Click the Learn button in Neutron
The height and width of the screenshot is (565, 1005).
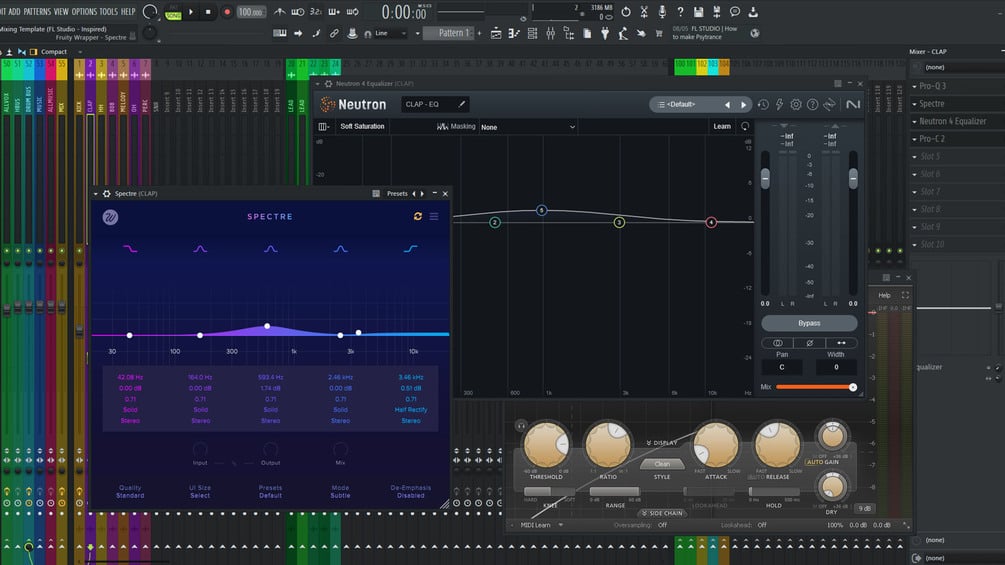pos(722,126)
